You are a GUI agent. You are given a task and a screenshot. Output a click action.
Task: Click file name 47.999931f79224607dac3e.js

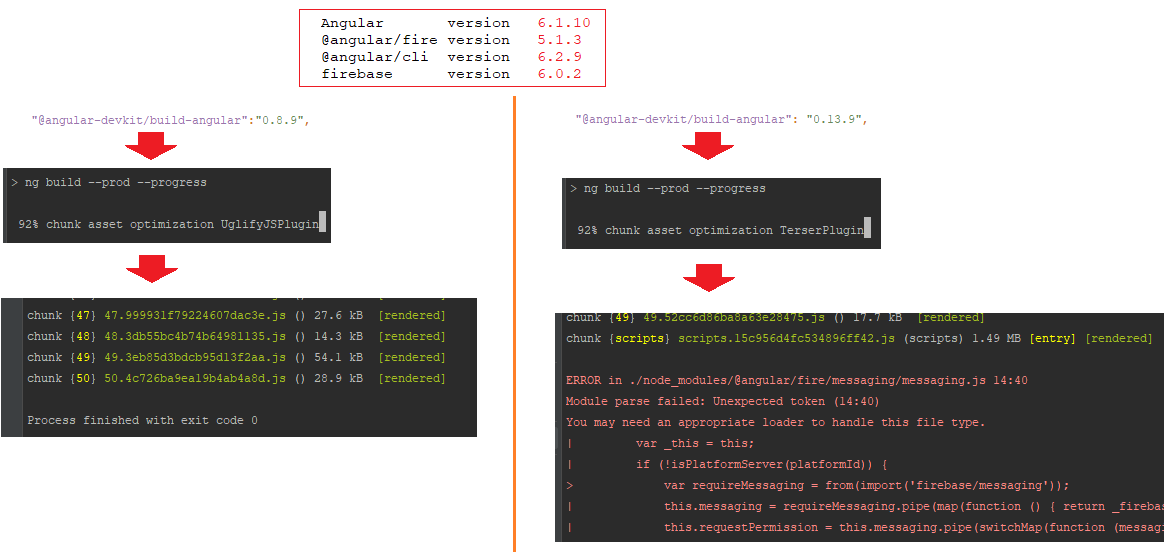[x=195, y=316]
